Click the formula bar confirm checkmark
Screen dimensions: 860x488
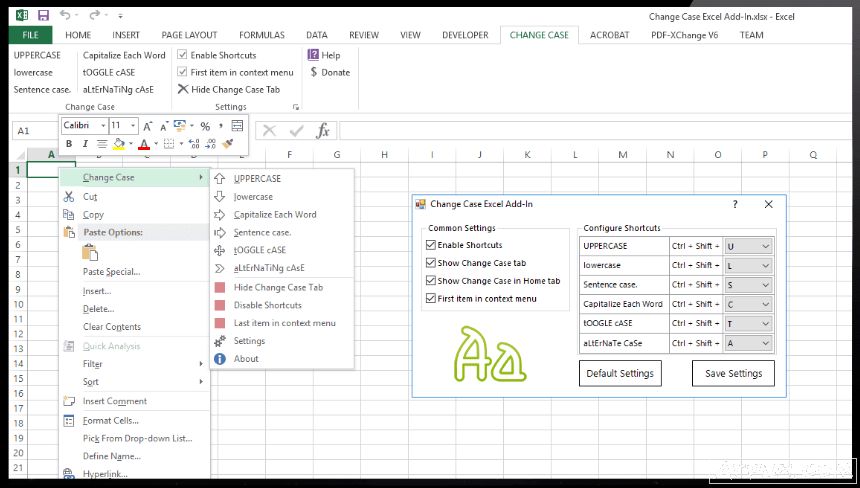[x=297, y=130]
